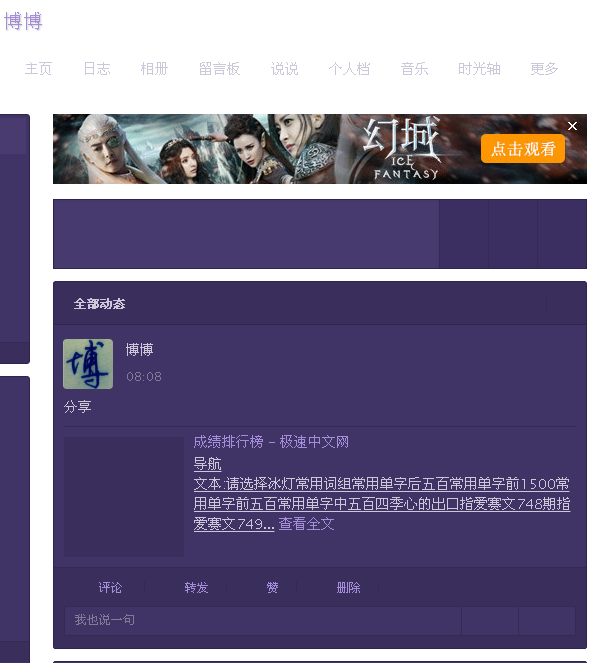Click the 分享 text in the post
Image resolution: width=592 pixels, height=663 pixels.
coord(77,407)
